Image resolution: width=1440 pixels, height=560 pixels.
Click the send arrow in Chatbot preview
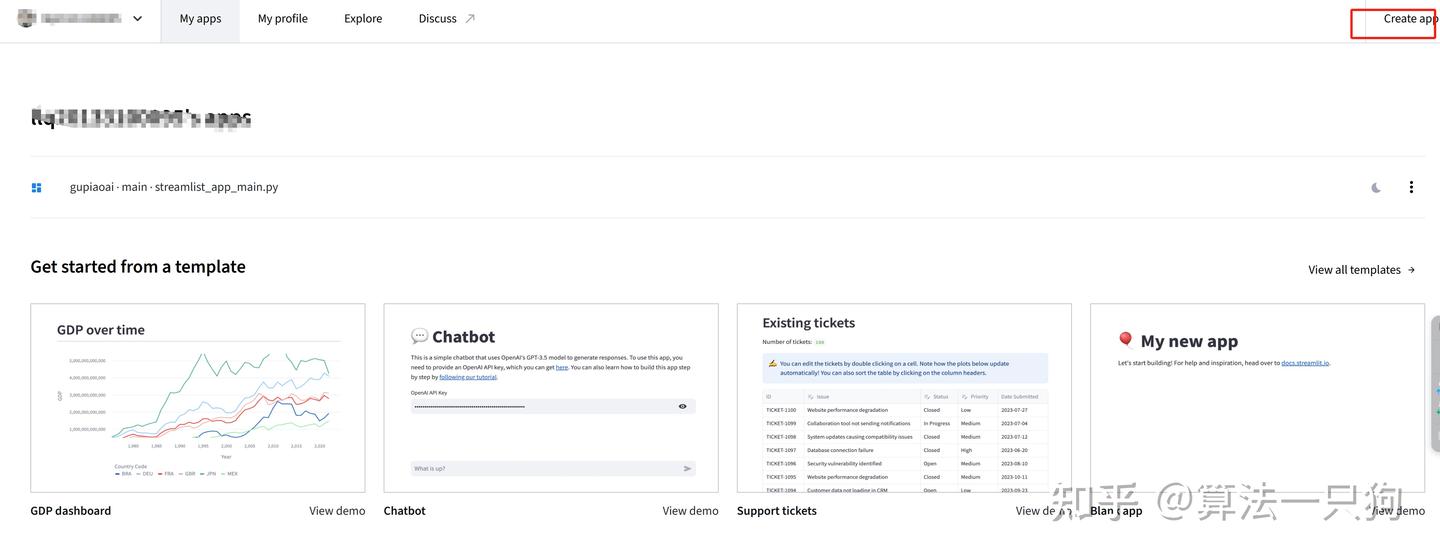687,468
